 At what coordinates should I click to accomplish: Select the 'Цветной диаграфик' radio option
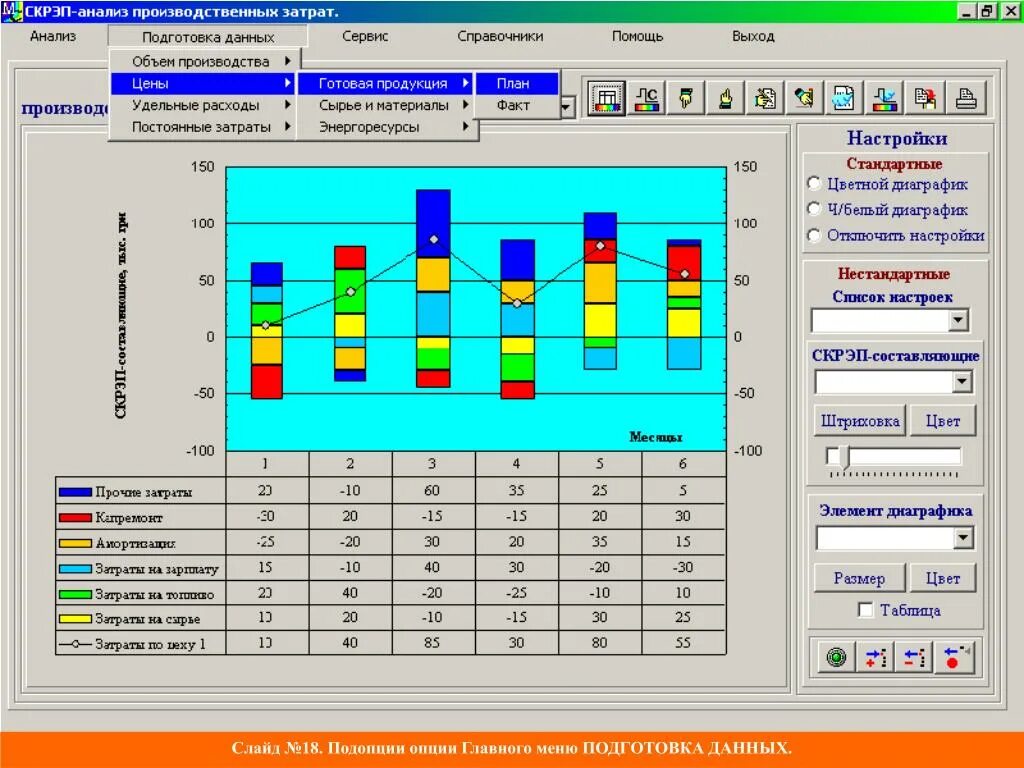(x=814, y=184)
